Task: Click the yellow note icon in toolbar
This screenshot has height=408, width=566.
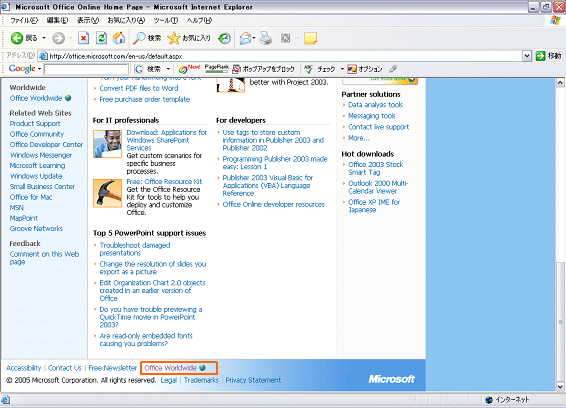Action: point(310,38)
